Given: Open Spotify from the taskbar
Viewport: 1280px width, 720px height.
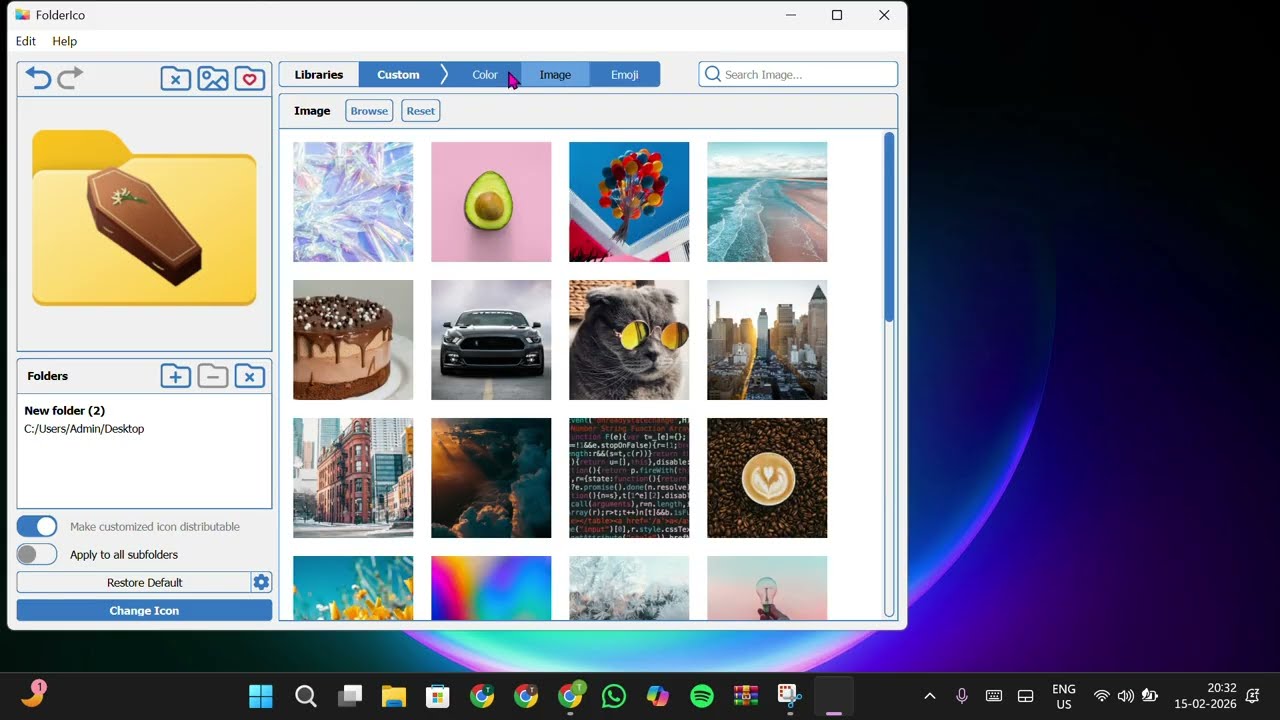Looking at the screenshot, I should click(702, 696).
